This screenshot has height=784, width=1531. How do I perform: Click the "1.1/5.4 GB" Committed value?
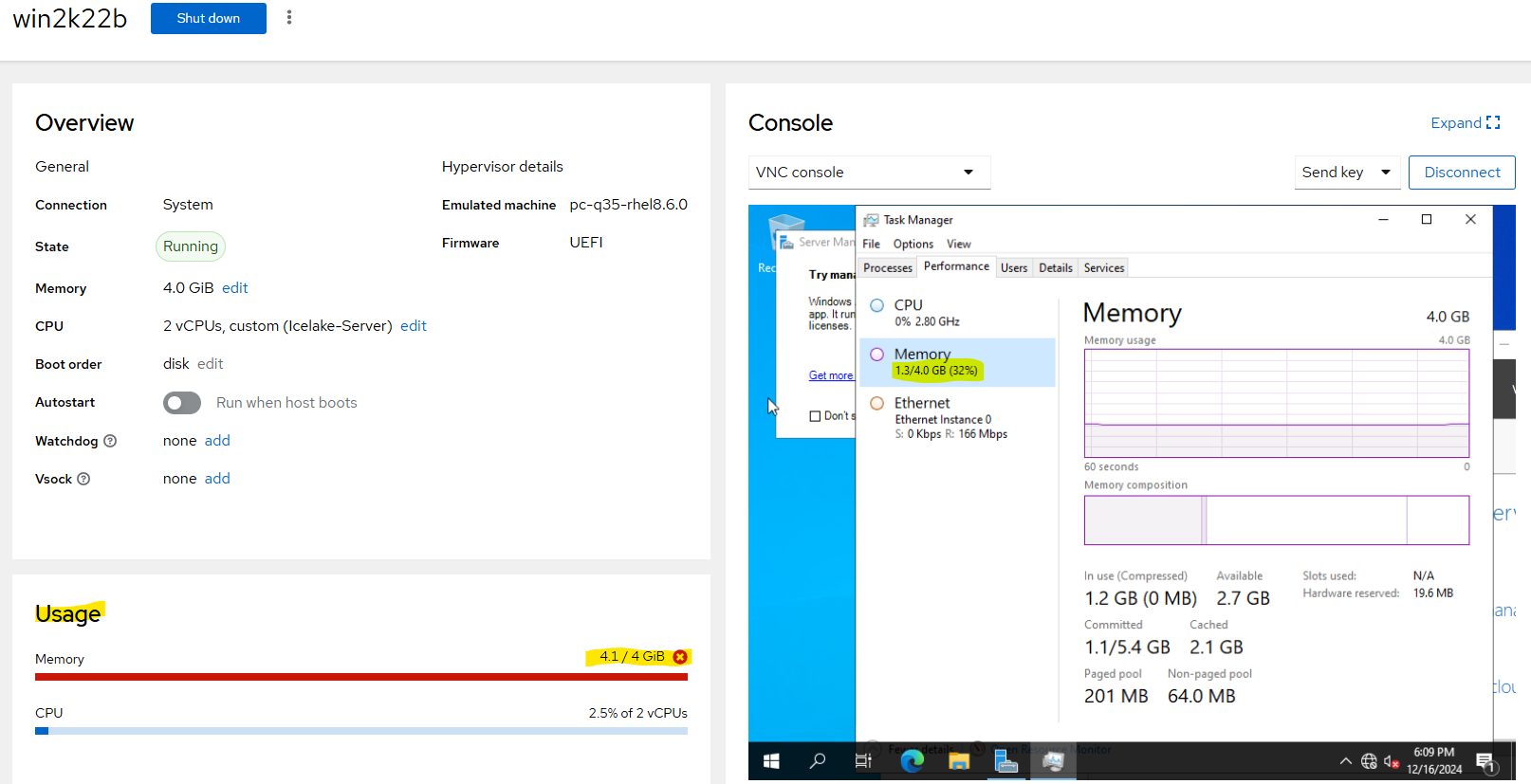coord(1128,647)
